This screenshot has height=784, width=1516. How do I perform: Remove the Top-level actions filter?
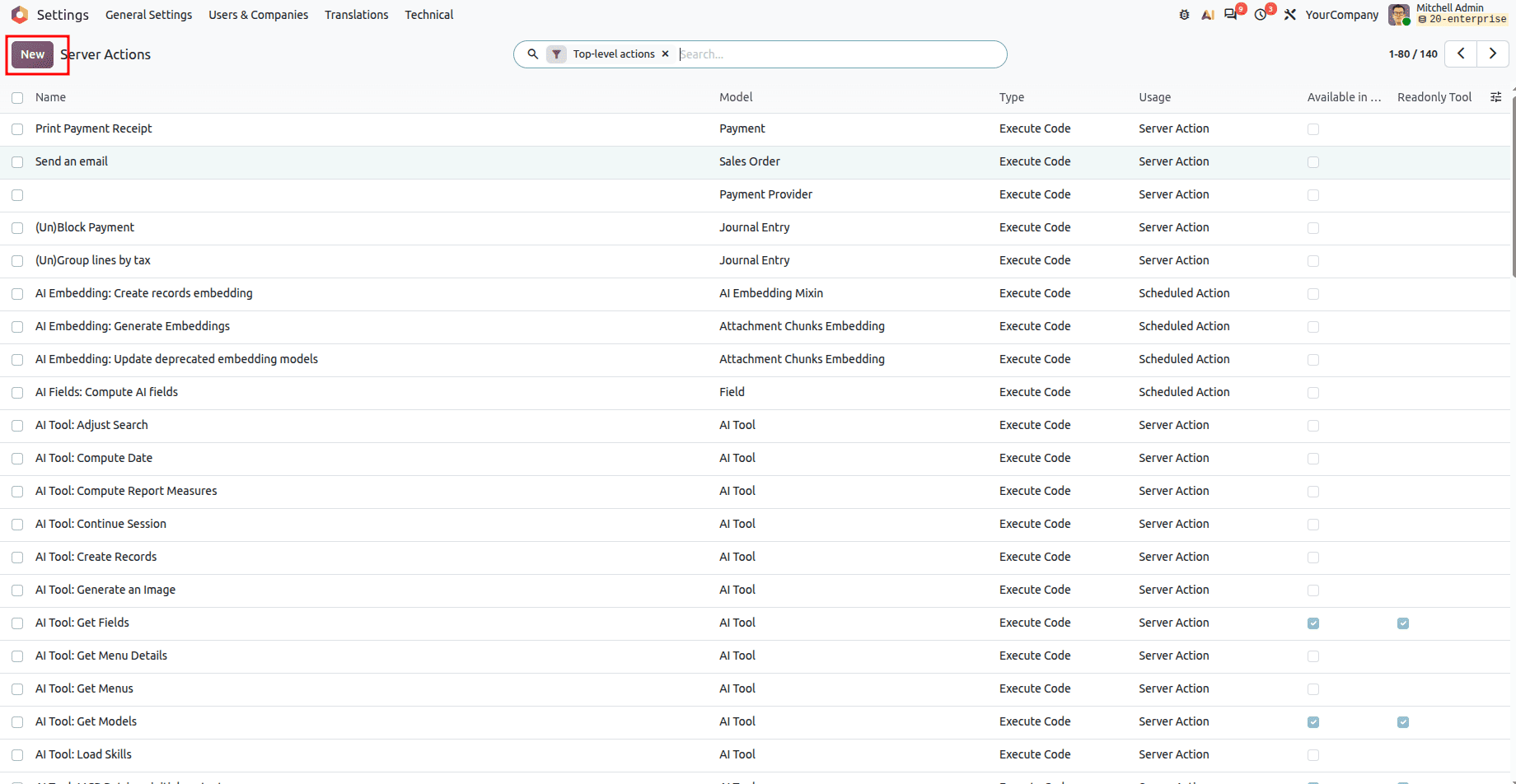coord(666,54)
